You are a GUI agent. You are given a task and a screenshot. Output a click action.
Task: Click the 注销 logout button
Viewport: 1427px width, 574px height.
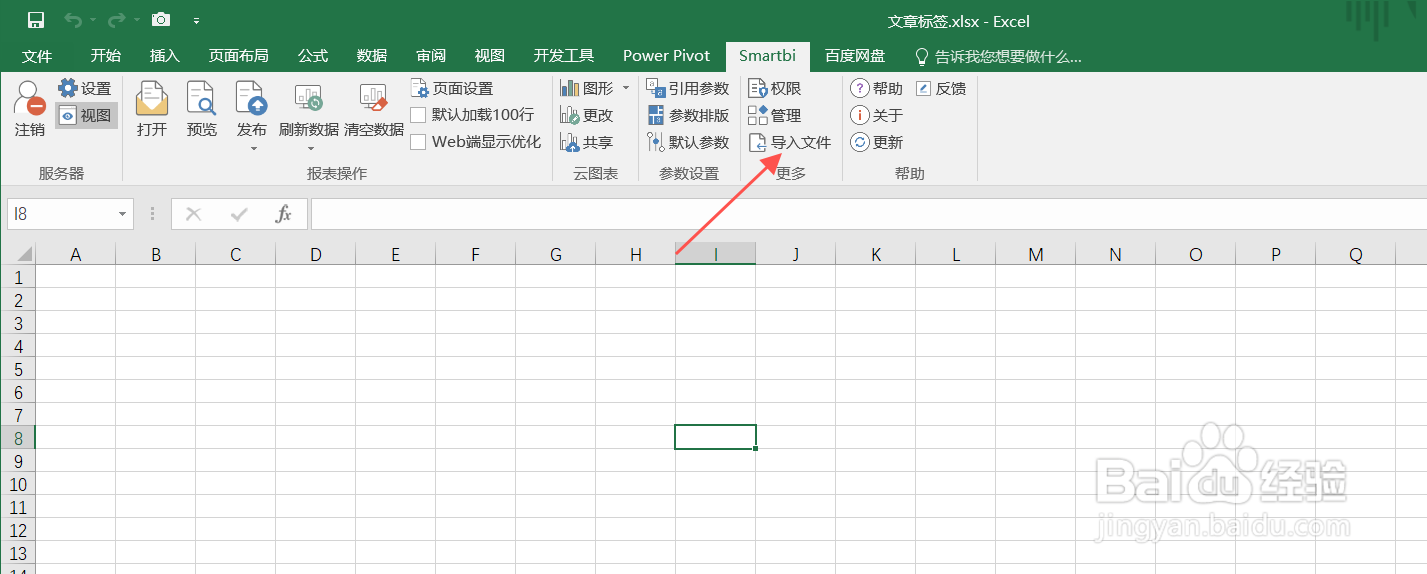[30, 110]
